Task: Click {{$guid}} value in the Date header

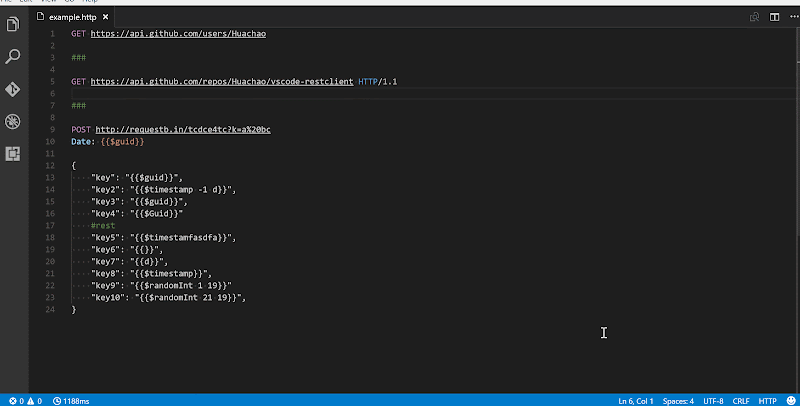Action: [122, 141]
